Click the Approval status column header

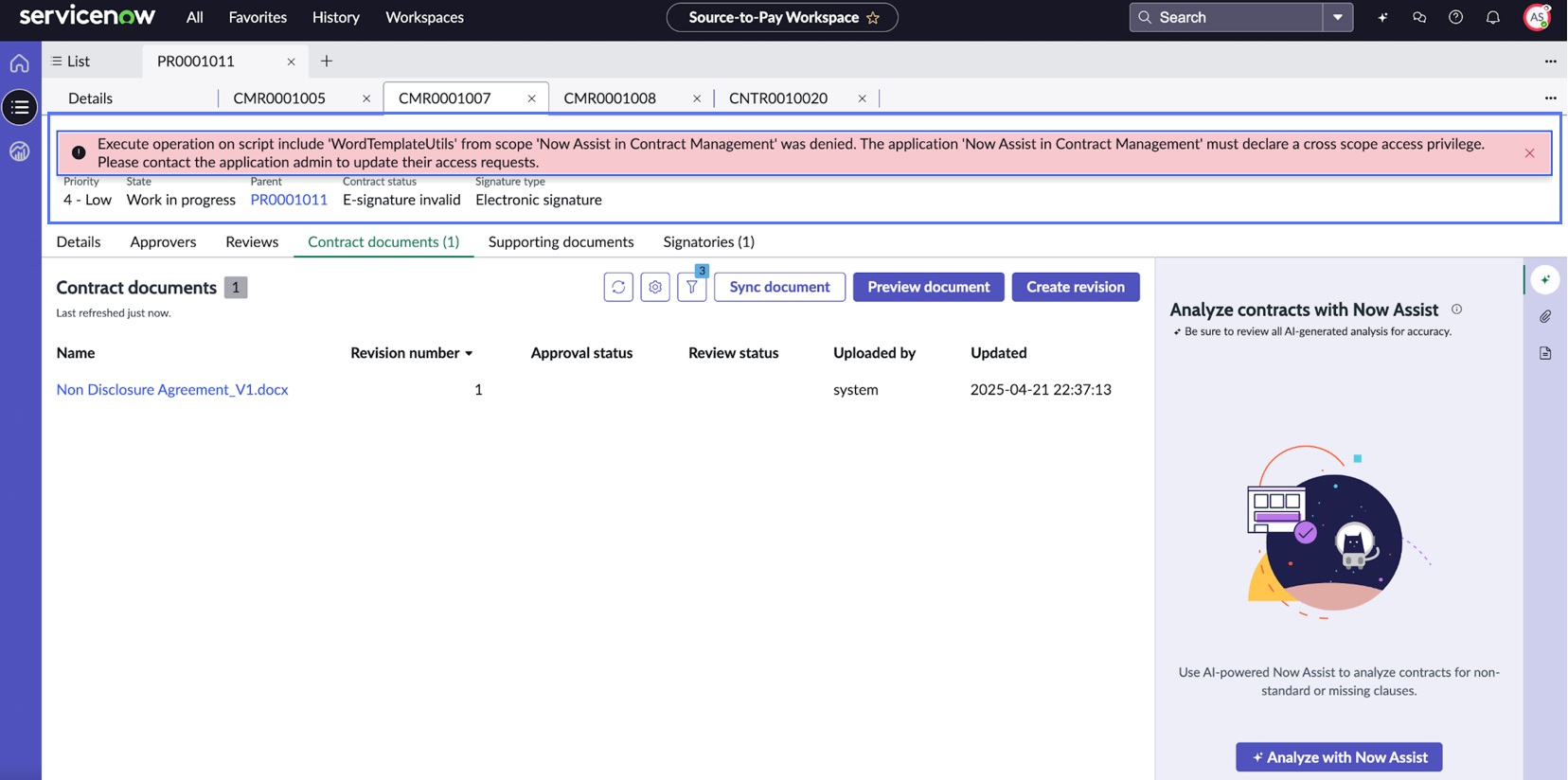coord(581,353)
